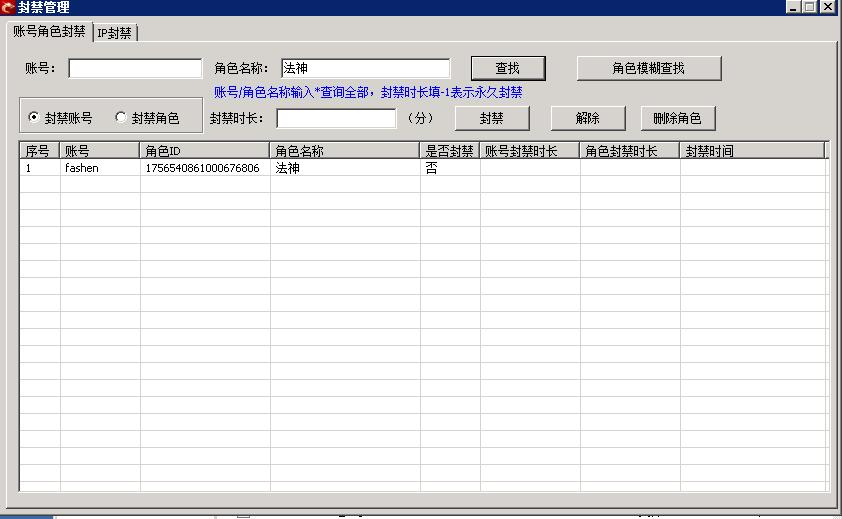842x519 pixels.
Task: Click the 查找 search button
Action: pyautogui.click(x=508, y=68)
